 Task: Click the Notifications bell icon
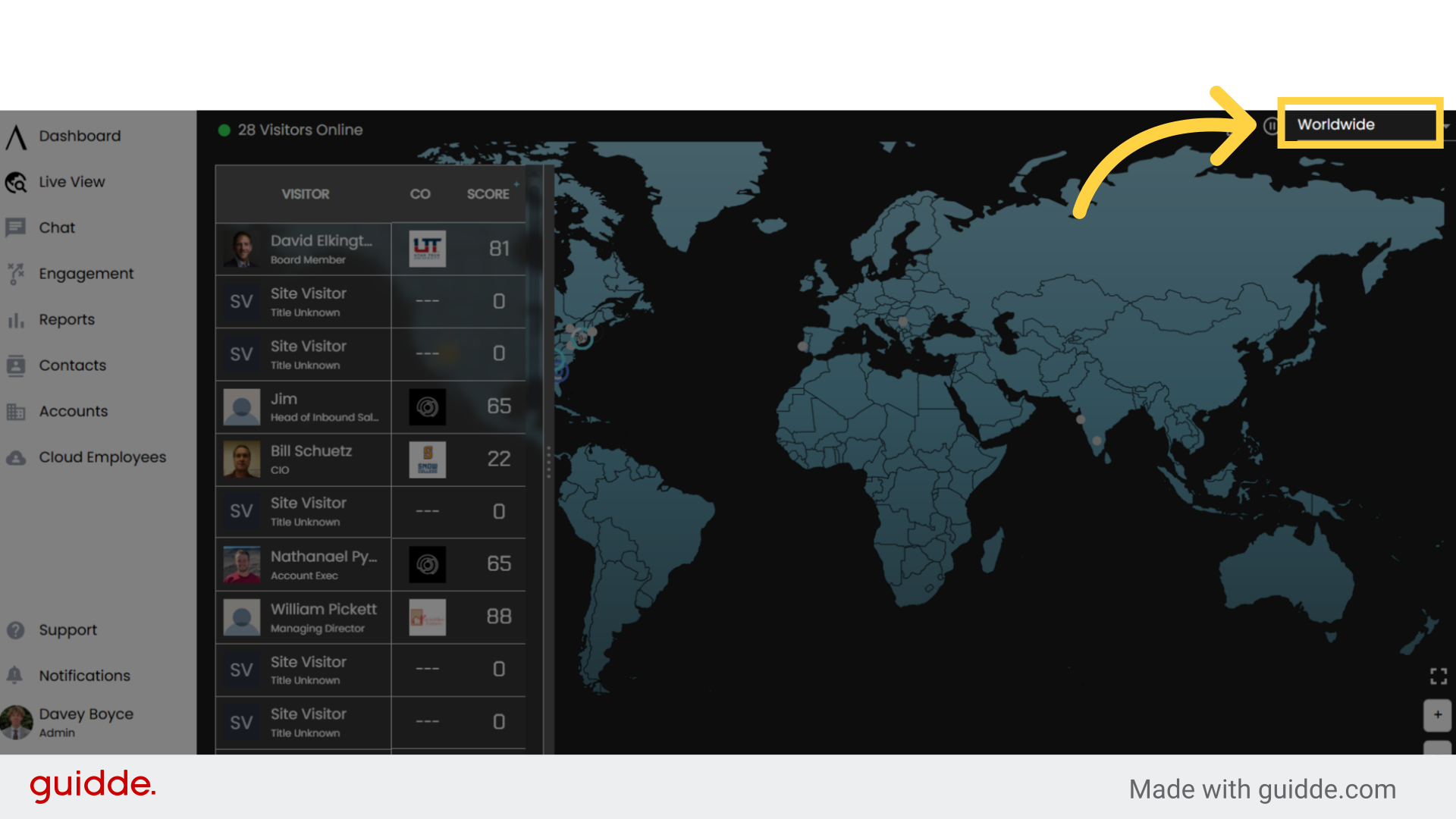click(x=14, y=675)
